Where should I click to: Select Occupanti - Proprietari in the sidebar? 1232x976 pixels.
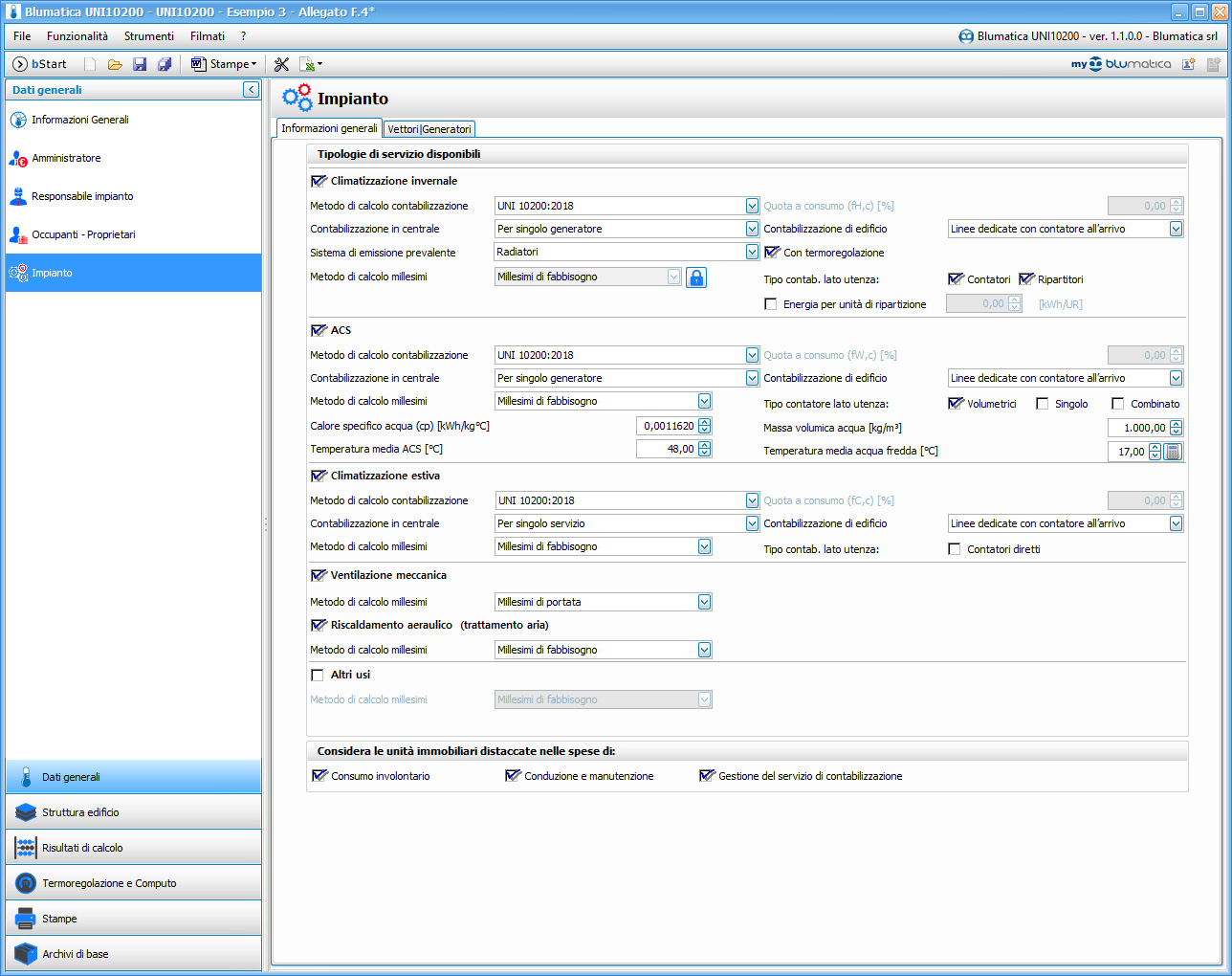click(x=83, y=234)
